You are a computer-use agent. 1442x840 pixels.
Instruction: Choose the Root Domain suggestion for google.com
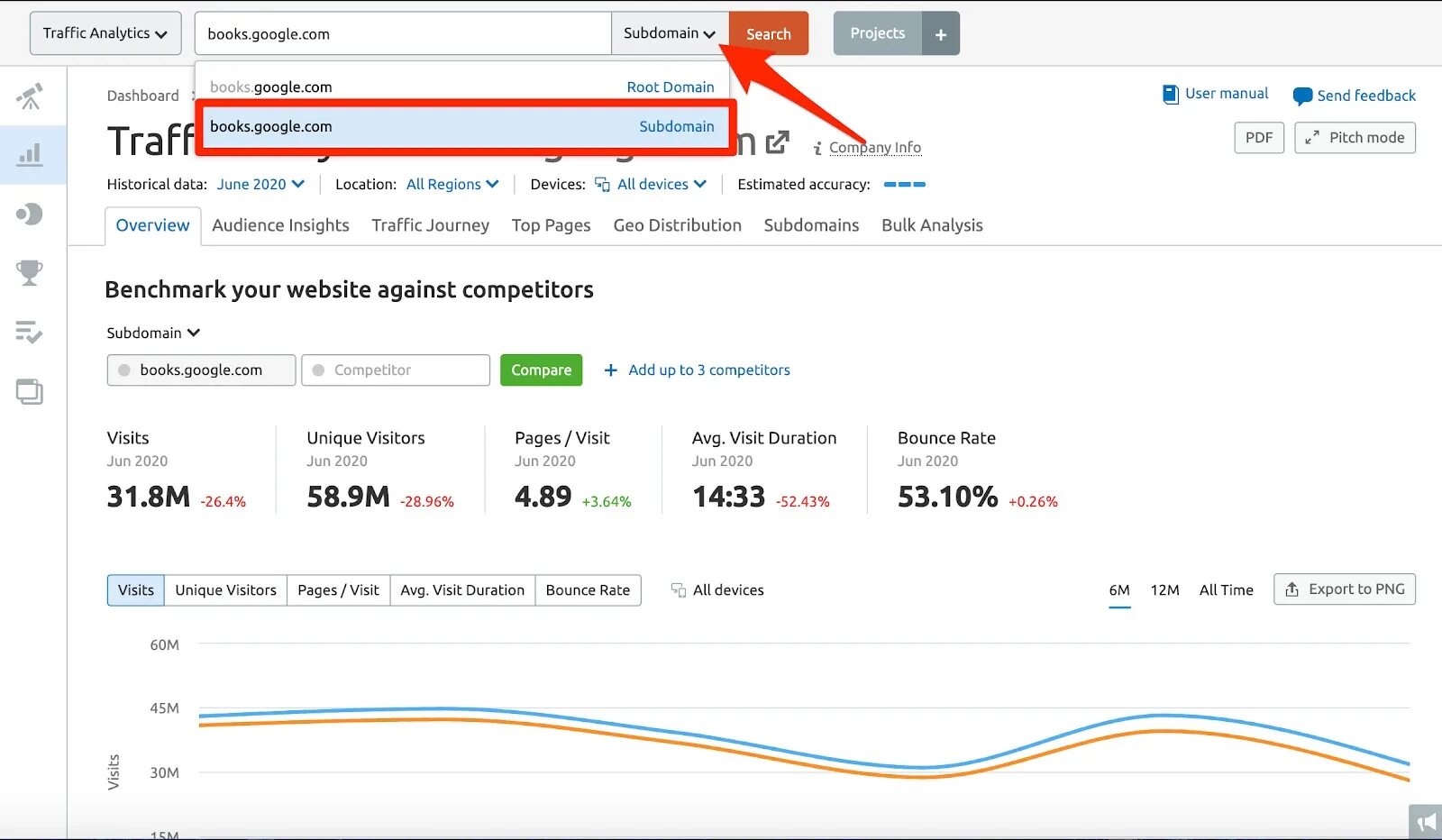pyautogui.click(x=462, y=87)
